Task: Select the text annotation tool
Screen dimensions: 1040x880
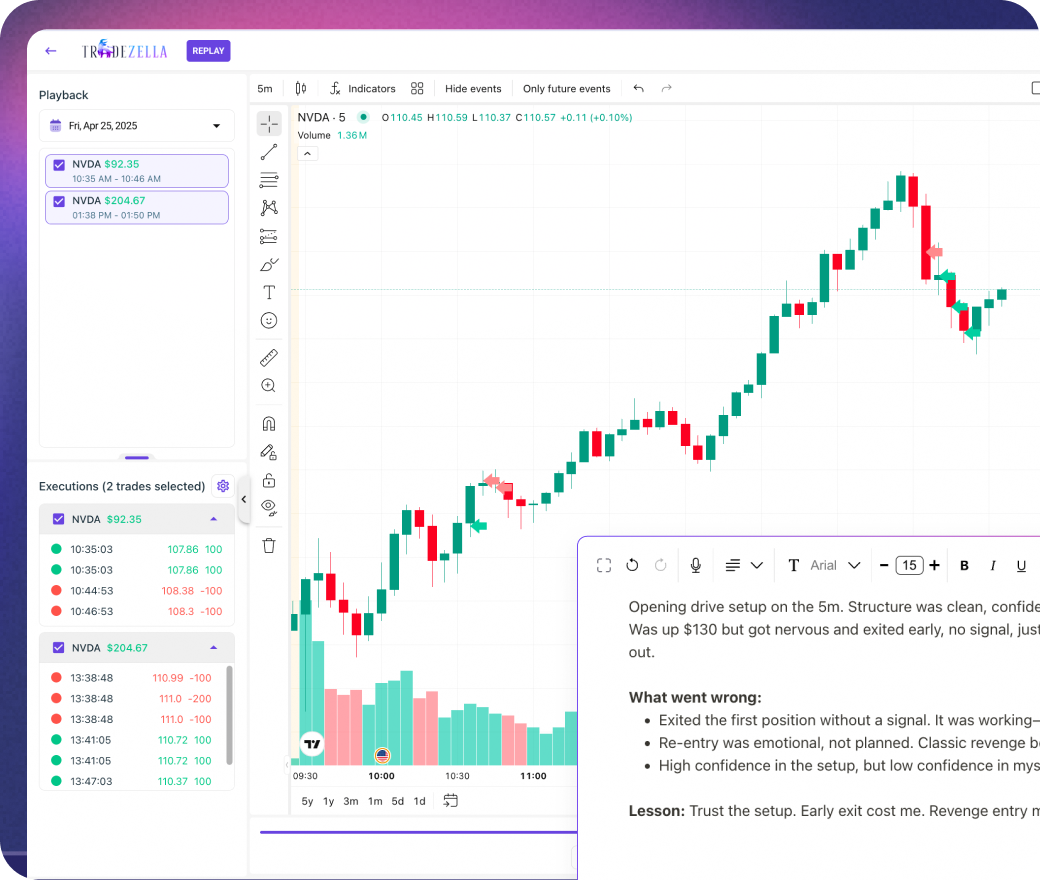Action: point(269,292)
